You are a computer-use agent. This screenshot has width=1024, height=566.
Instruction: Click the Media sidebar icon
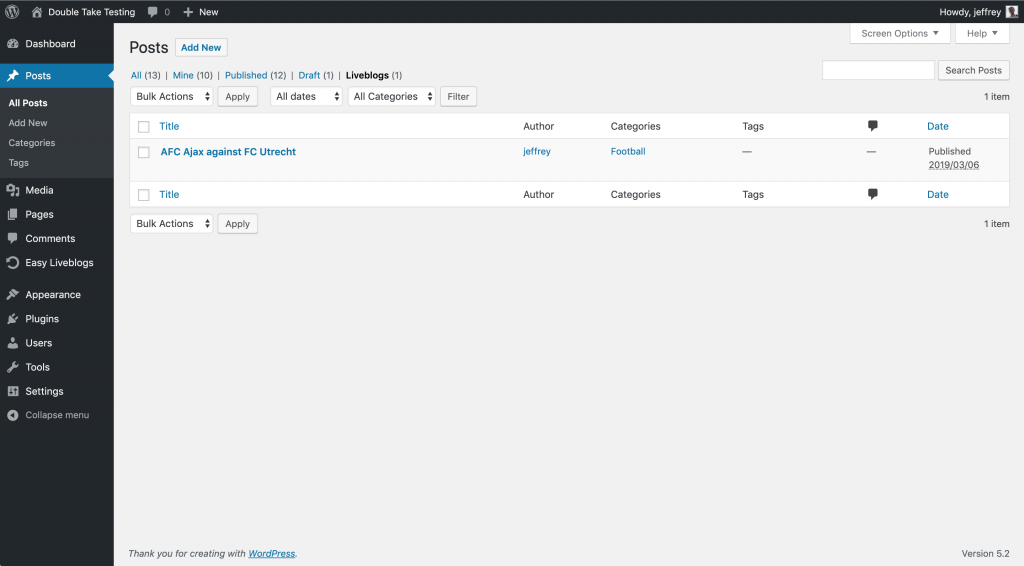click(x=12, y=190)
